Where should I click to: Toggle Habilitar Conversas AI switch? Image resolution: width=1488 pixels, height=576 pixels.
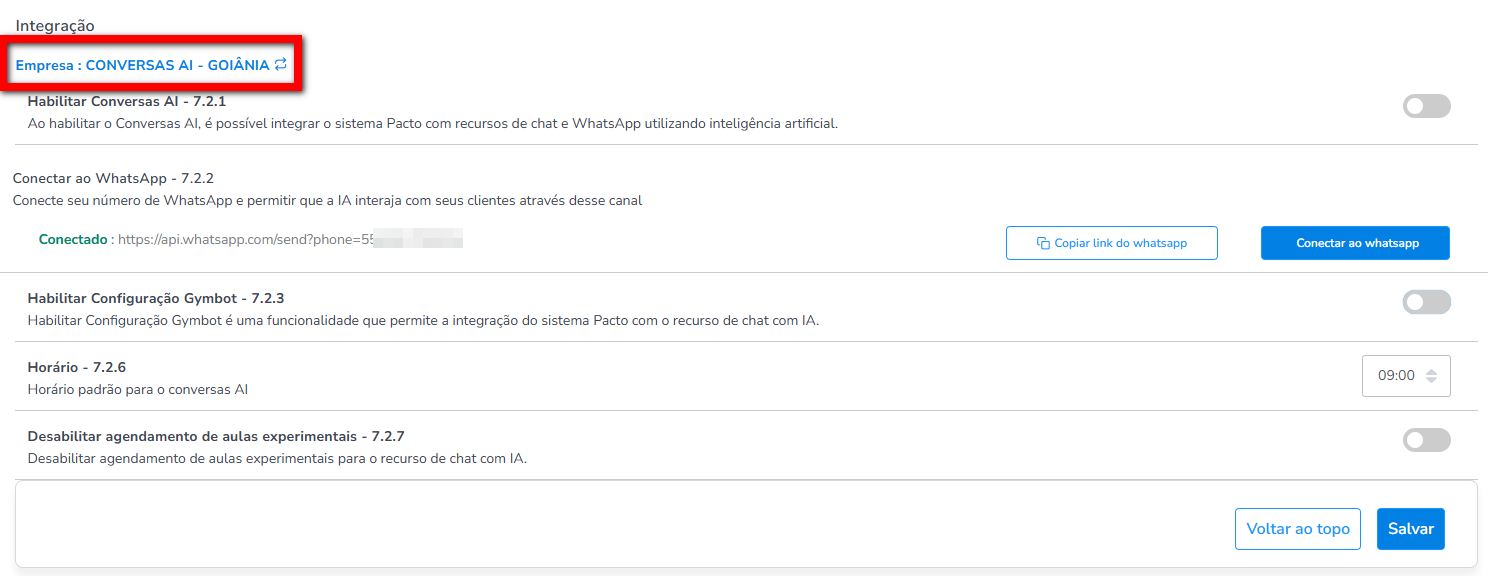(1426, 106)
